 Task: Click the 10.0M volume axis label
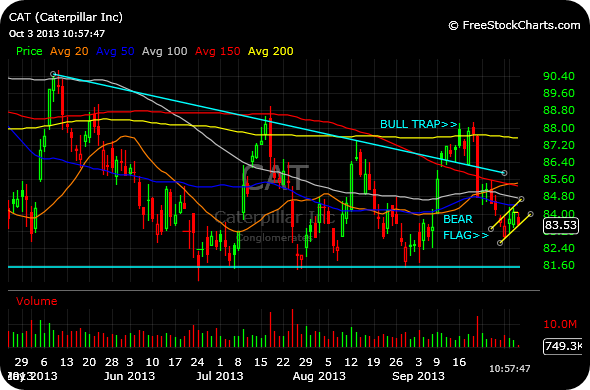click(560, 324)
